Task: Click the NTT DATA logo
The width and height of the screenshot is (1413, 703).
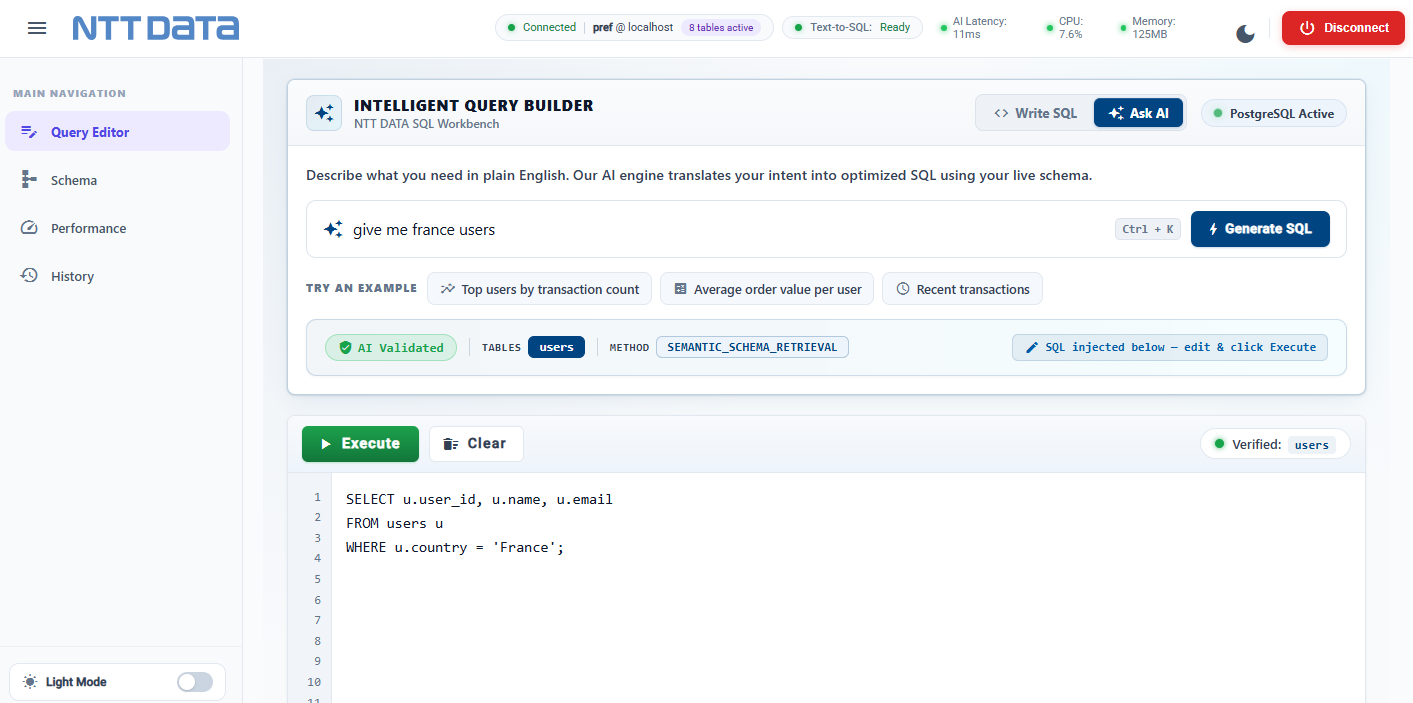Action: pyautogui.click(x=156, y=28)
